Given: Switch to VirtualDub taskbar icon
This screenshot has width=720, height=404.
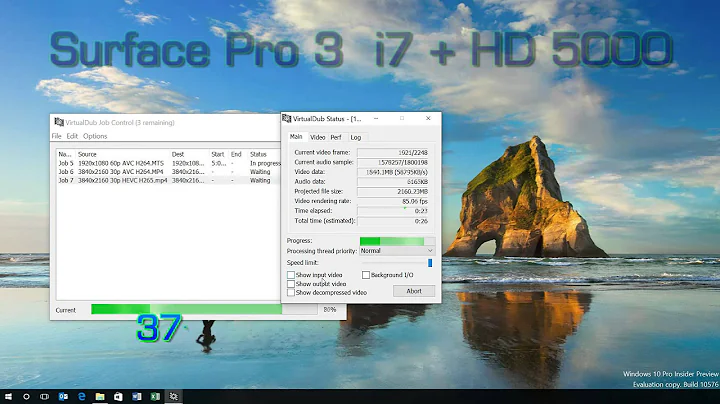Looking at the screenshot, I should [x=174, y=396].
